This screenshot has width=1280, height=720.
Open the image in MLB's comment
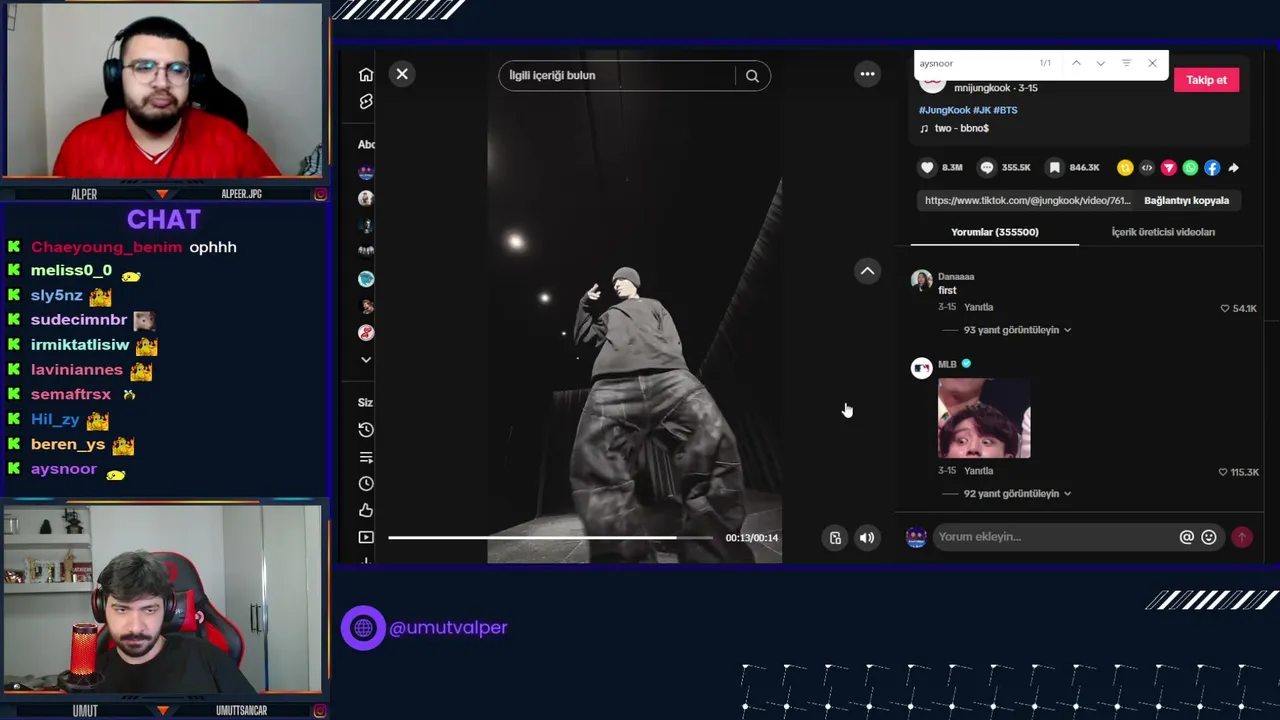[x=984, y=418]
